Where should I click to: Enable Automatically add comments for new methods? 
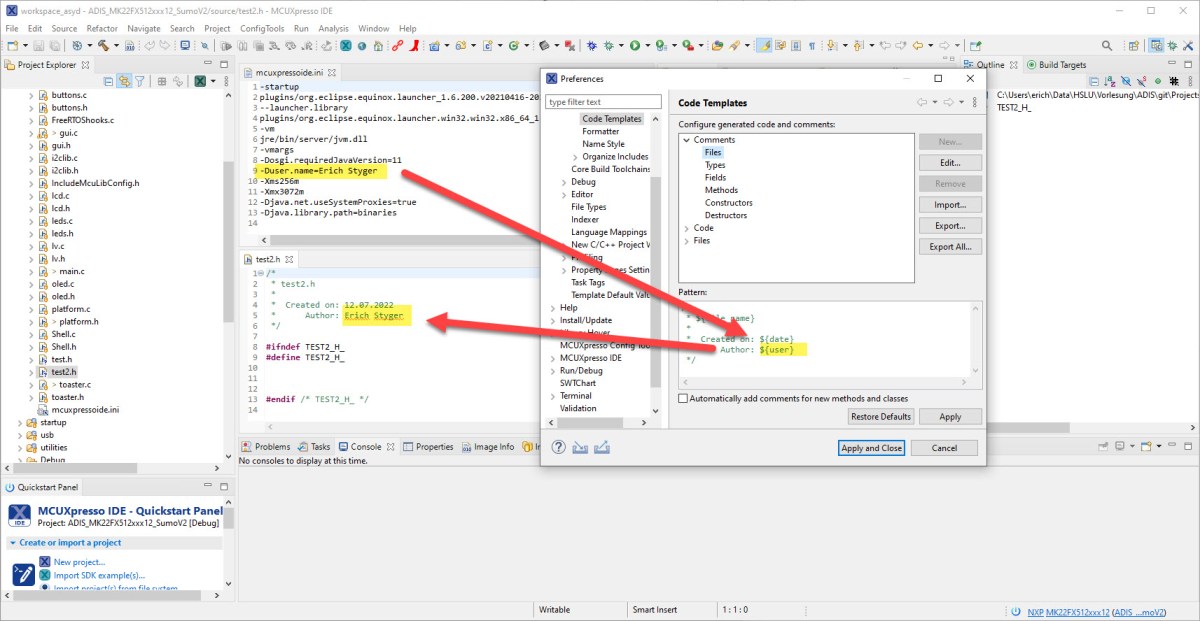(x=683, y=398)
